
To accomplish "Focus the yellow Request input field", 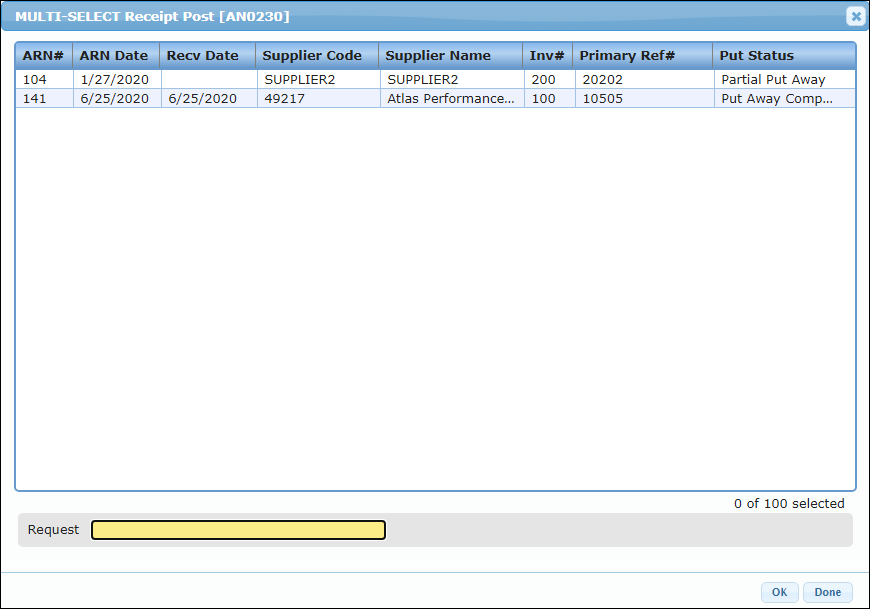I will click(x=238, y=530).
